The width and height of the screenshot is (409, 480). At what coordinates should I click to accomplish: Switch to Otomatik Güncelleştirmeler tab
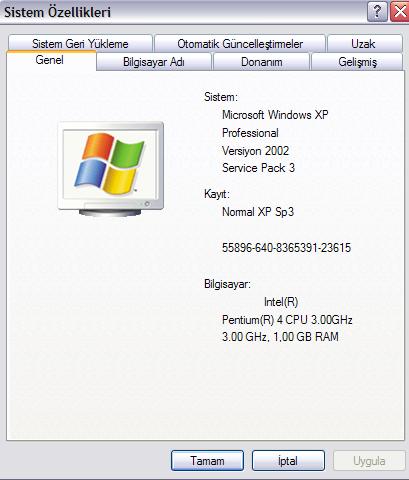click(240, 43)
